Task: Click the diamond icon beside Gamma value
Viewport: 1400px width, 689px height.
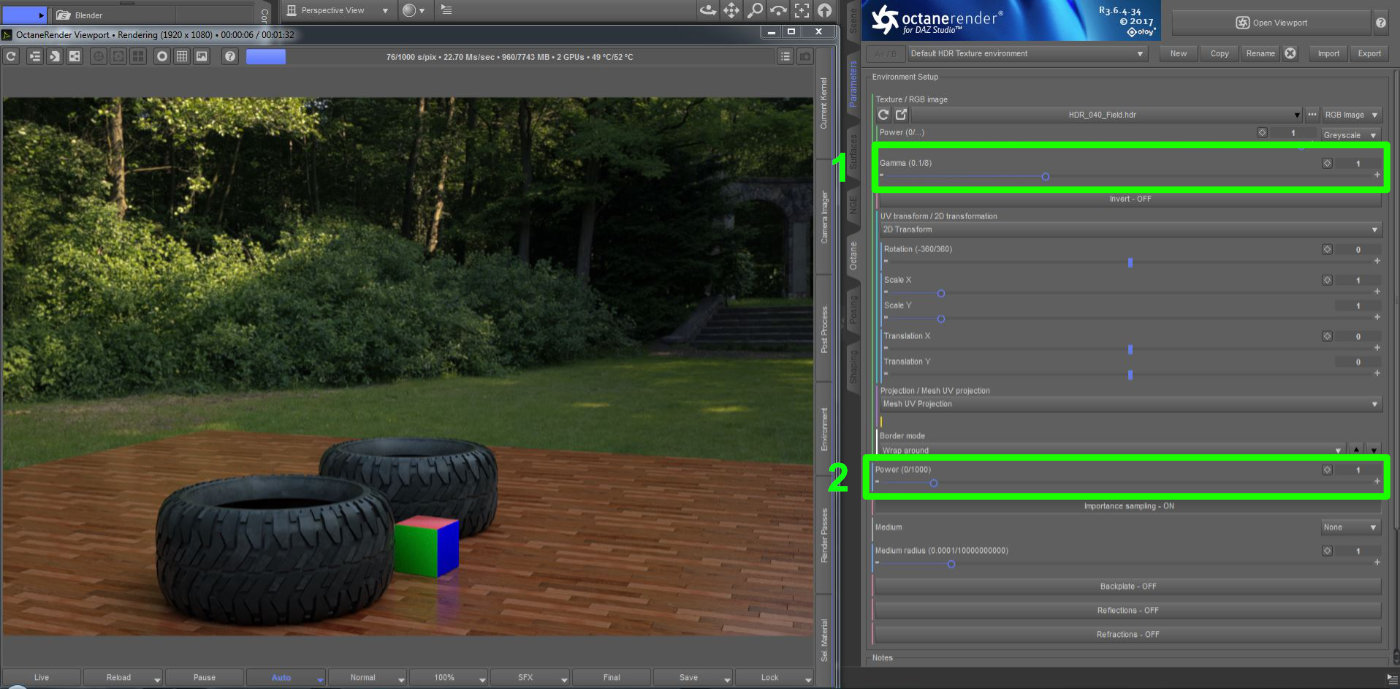Action: pos(1327,163)
